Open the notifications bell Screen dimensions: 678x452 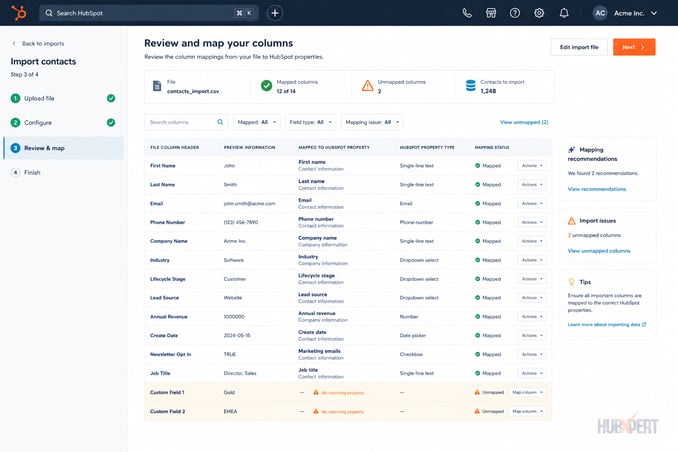point(564,13)
